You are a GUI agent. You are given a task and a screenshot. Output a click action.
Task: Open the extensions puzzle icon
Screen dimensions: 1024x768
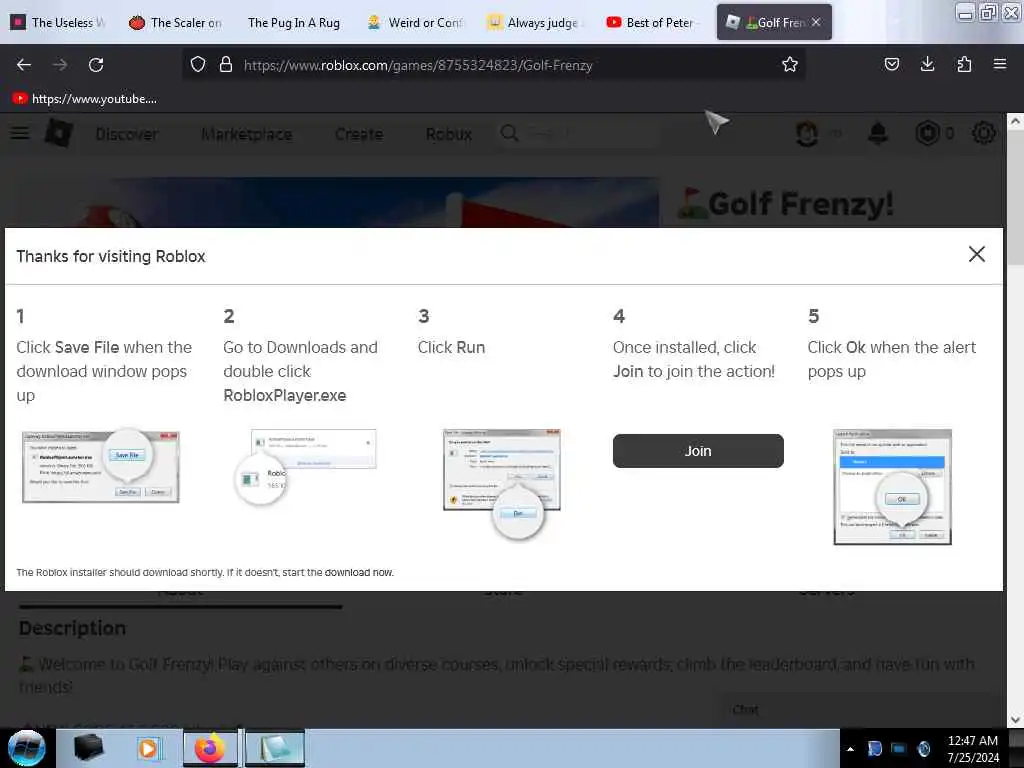tap(964, 64)
